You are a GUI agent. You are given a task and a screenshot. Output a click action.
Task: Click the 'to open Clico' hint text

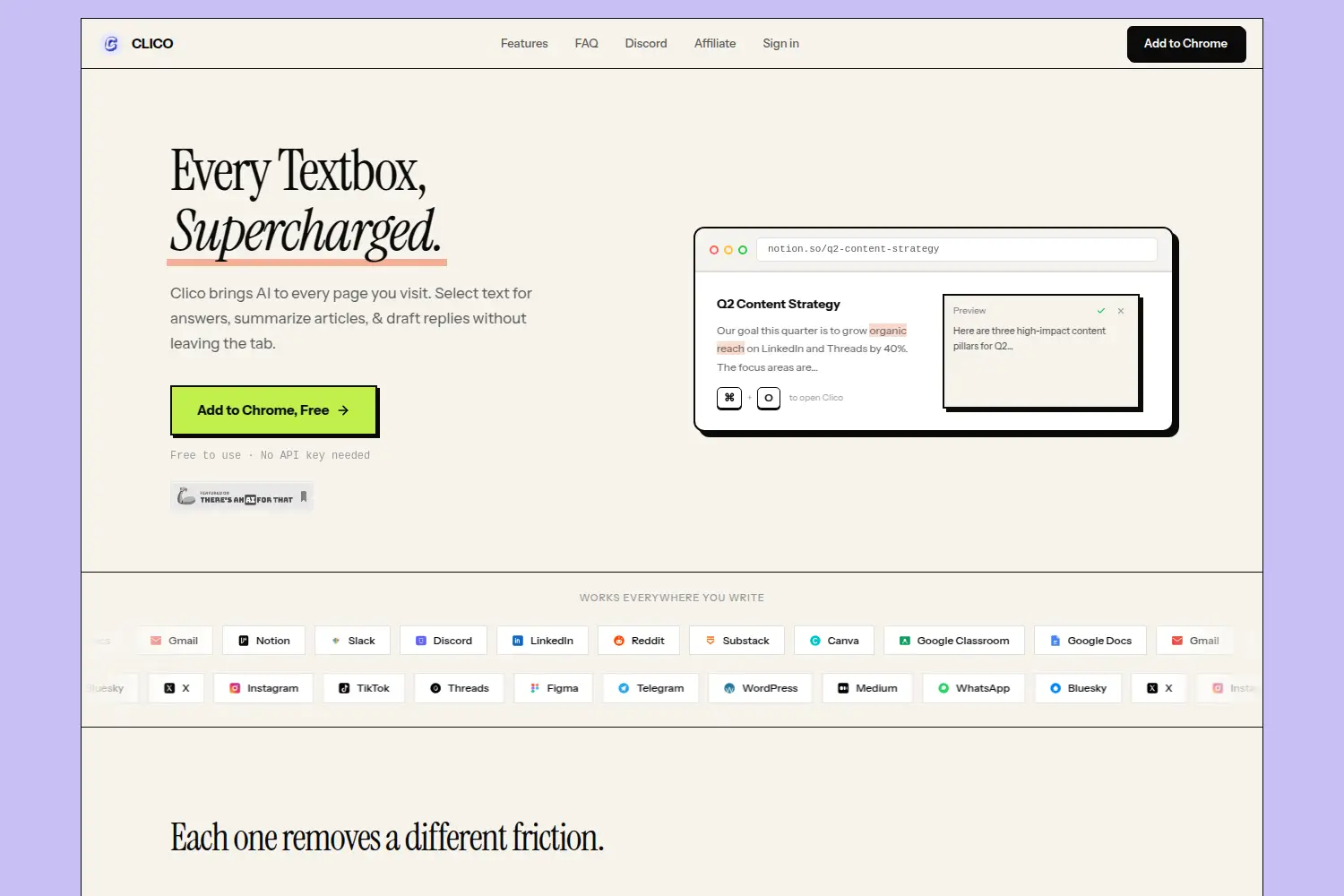[815, 398]
